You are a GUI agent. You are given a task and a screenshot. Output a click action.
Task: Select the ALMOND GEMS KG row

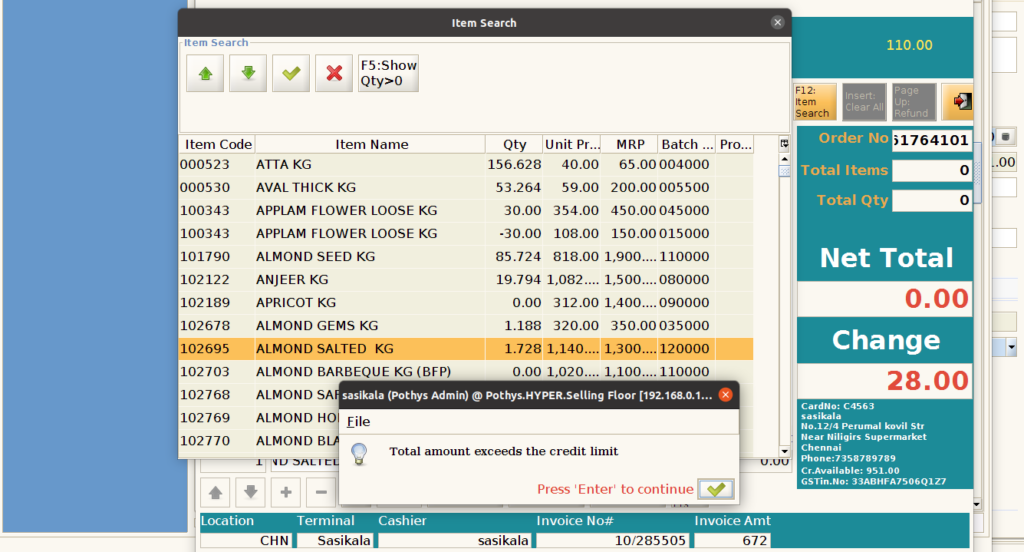(x=466, y=325)
